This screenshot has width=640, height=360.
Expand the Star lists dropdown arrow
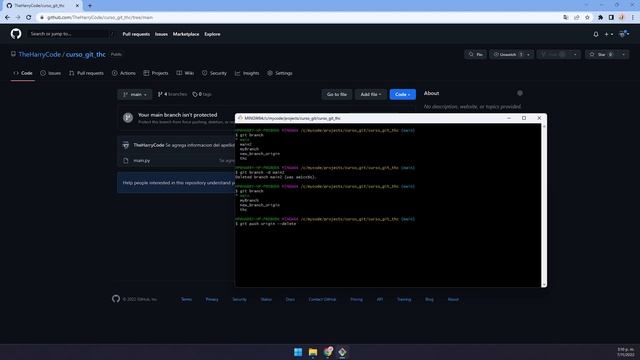623,54
